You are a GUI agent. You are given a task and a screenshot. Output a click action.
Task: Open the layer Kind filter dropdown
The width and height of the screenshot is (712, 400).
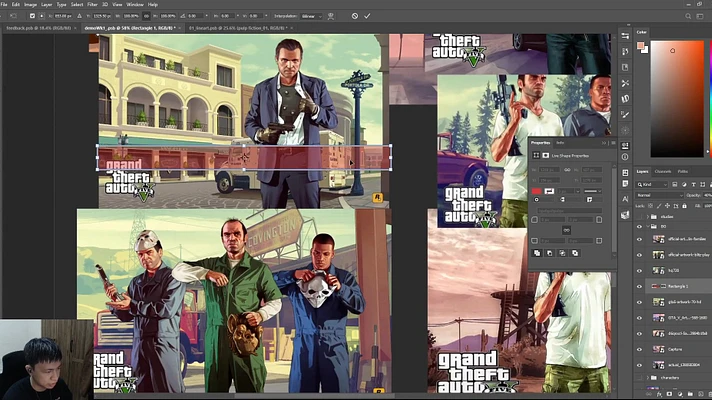pos(652,184)
